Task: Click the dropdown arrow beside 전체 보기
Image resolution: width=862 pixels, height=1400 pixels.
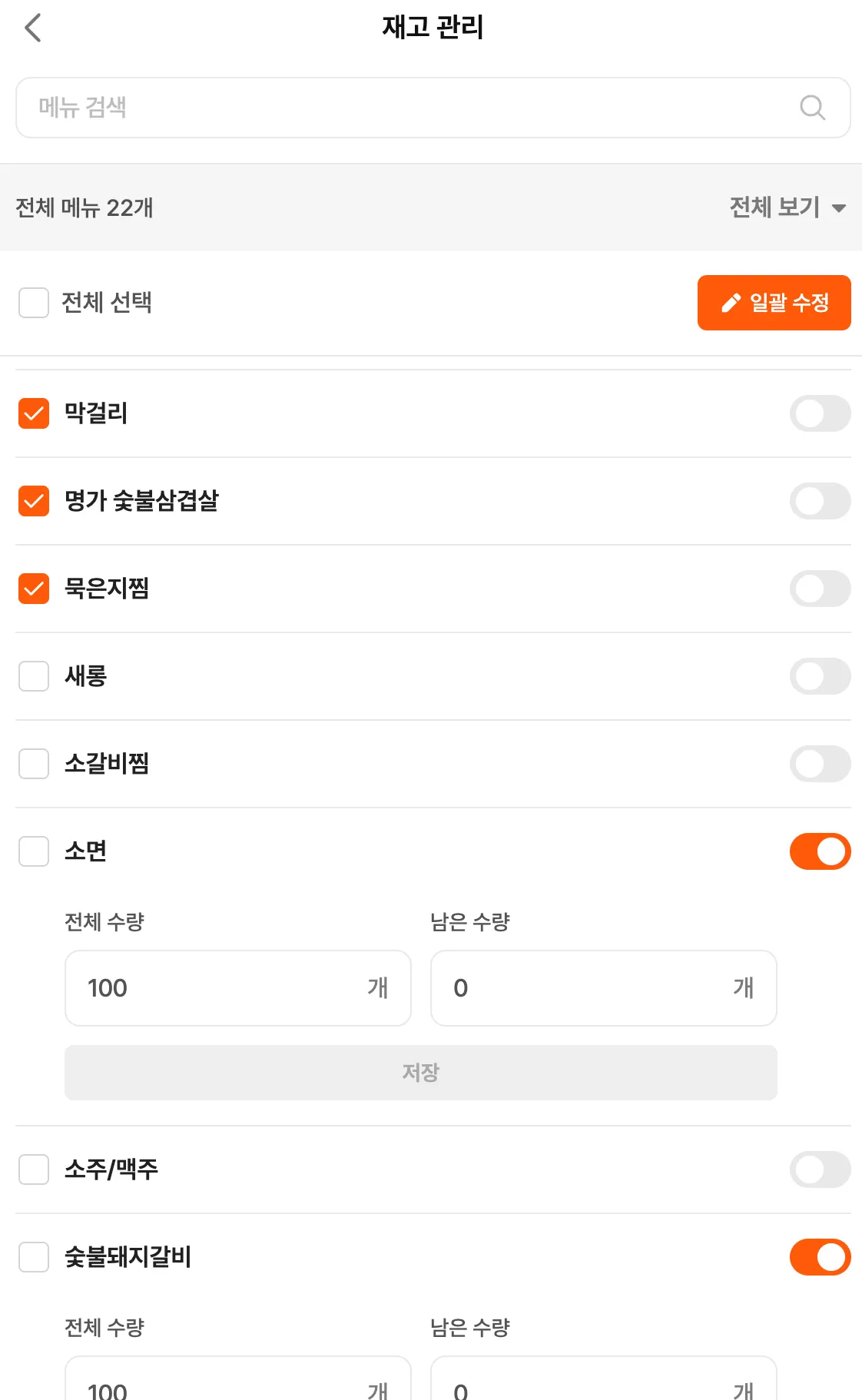Action: (839, 208)
